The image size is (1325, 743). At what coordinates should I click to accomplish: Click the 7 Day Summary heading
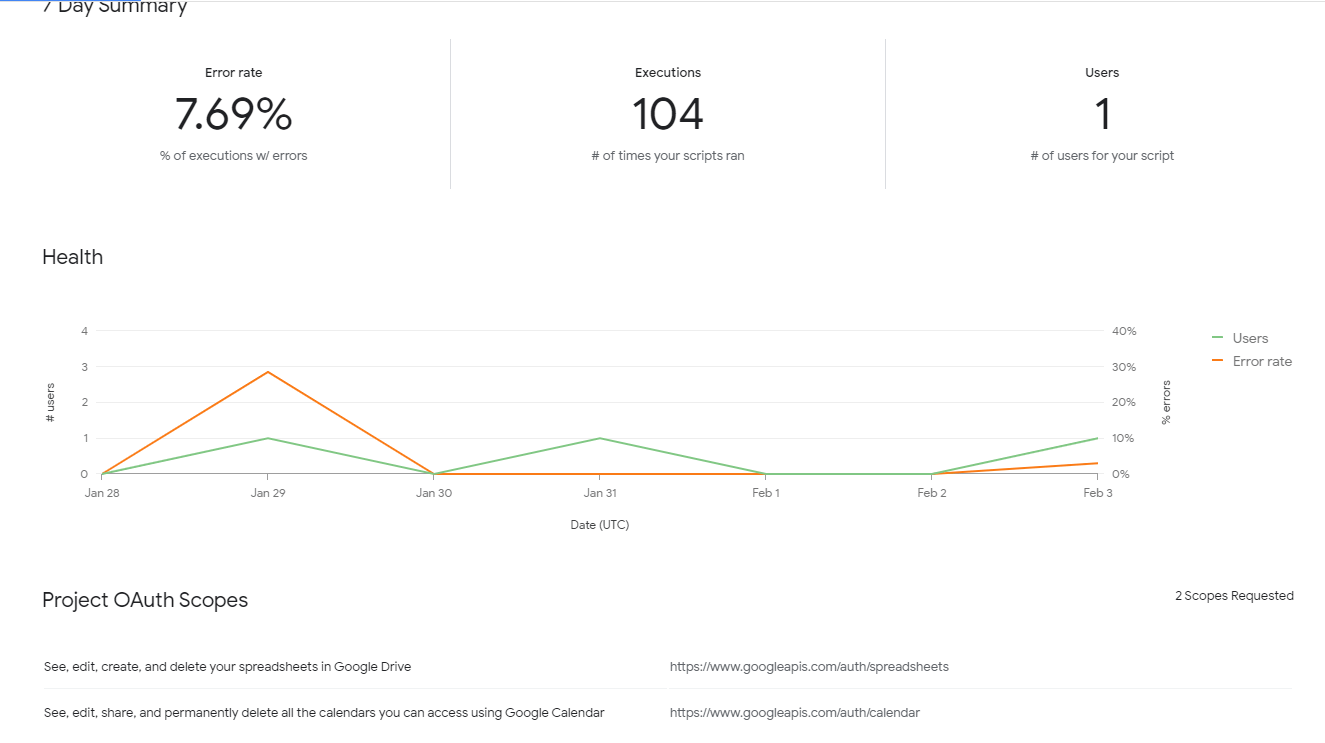coord(115,7)
